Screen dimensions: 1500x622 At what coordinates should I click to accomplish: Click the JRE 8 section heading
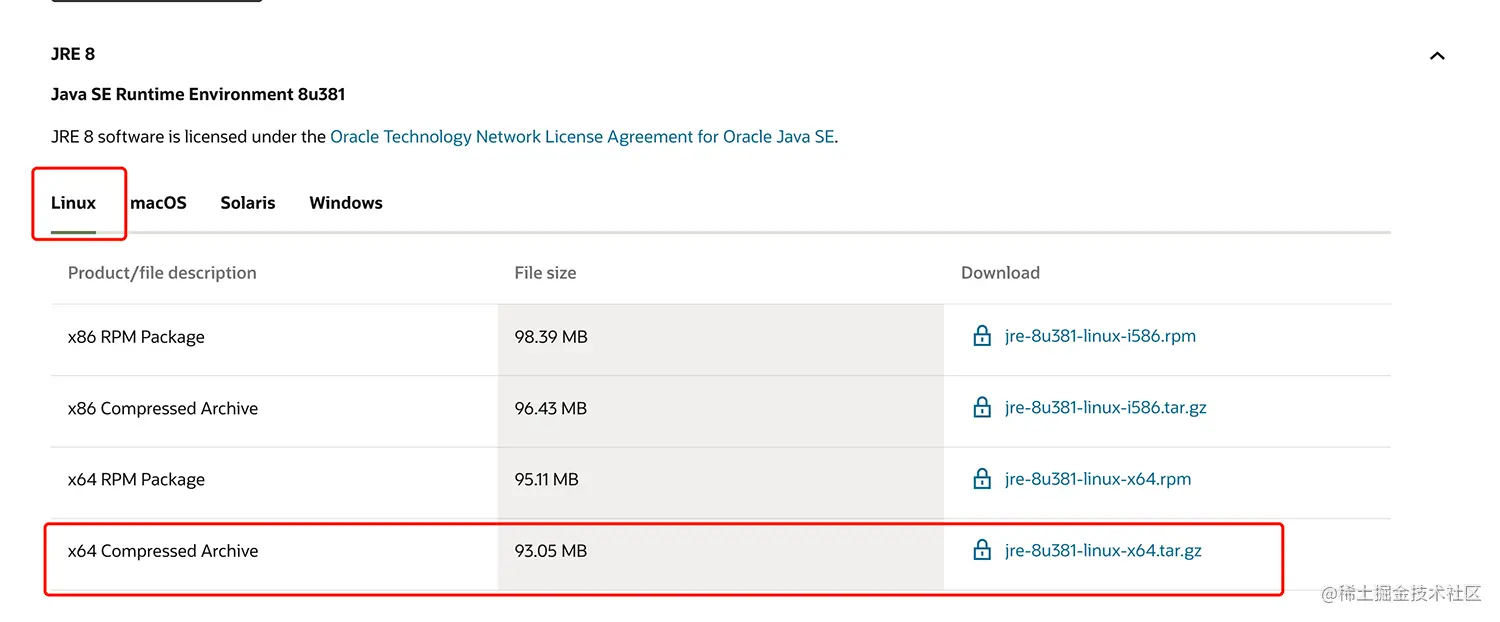tap(73, 54)
